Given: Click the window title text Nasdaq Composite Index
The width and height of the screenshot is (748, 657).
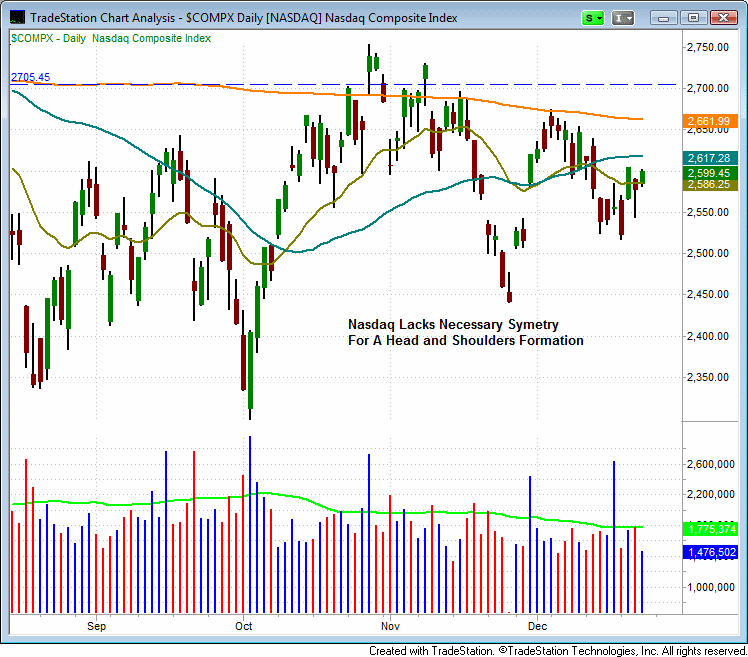Looking at the screenshot, I should pos(391,18).
